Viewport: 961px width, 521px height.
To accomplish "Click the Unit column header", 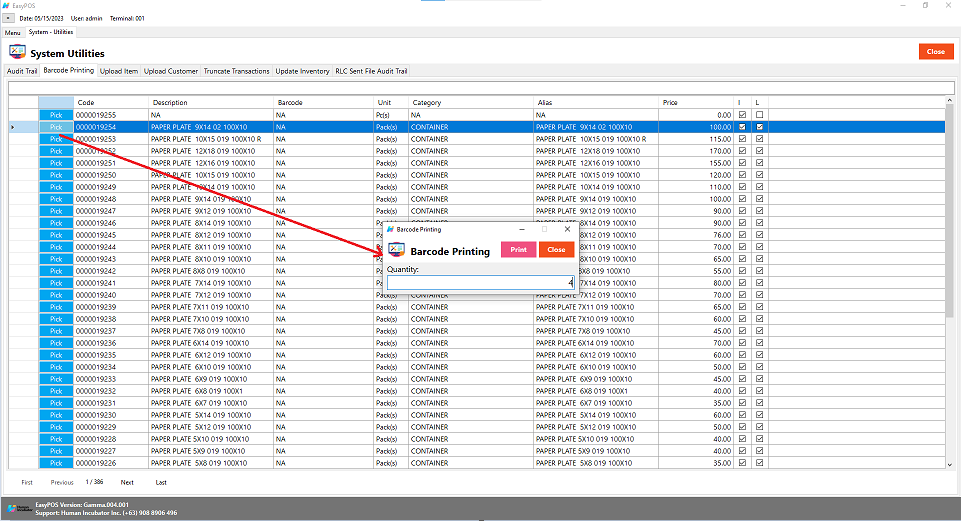I will point(391,102).
